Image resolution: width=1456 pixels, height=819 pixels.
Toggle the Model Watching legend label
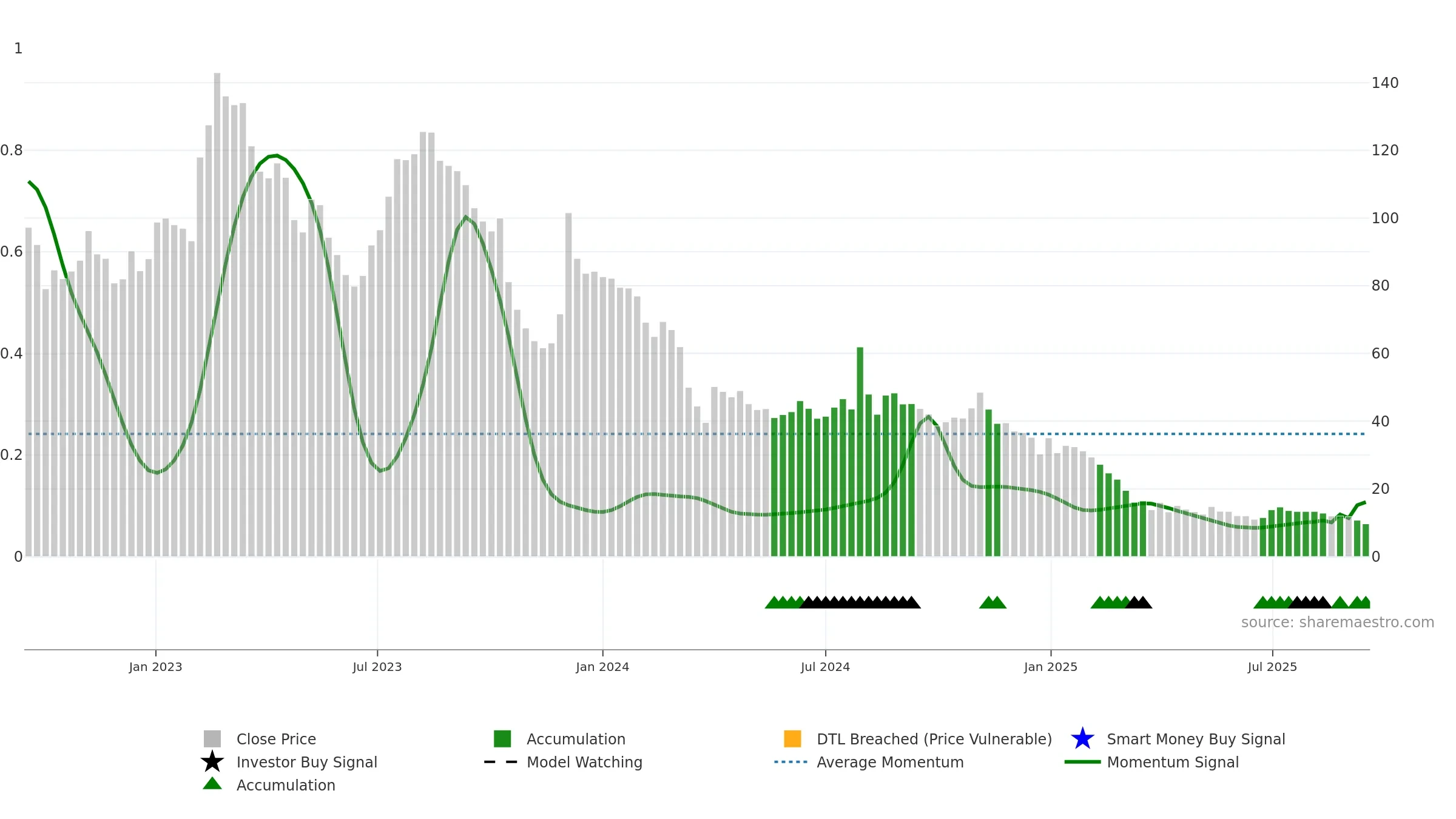(x=584, y=762)
